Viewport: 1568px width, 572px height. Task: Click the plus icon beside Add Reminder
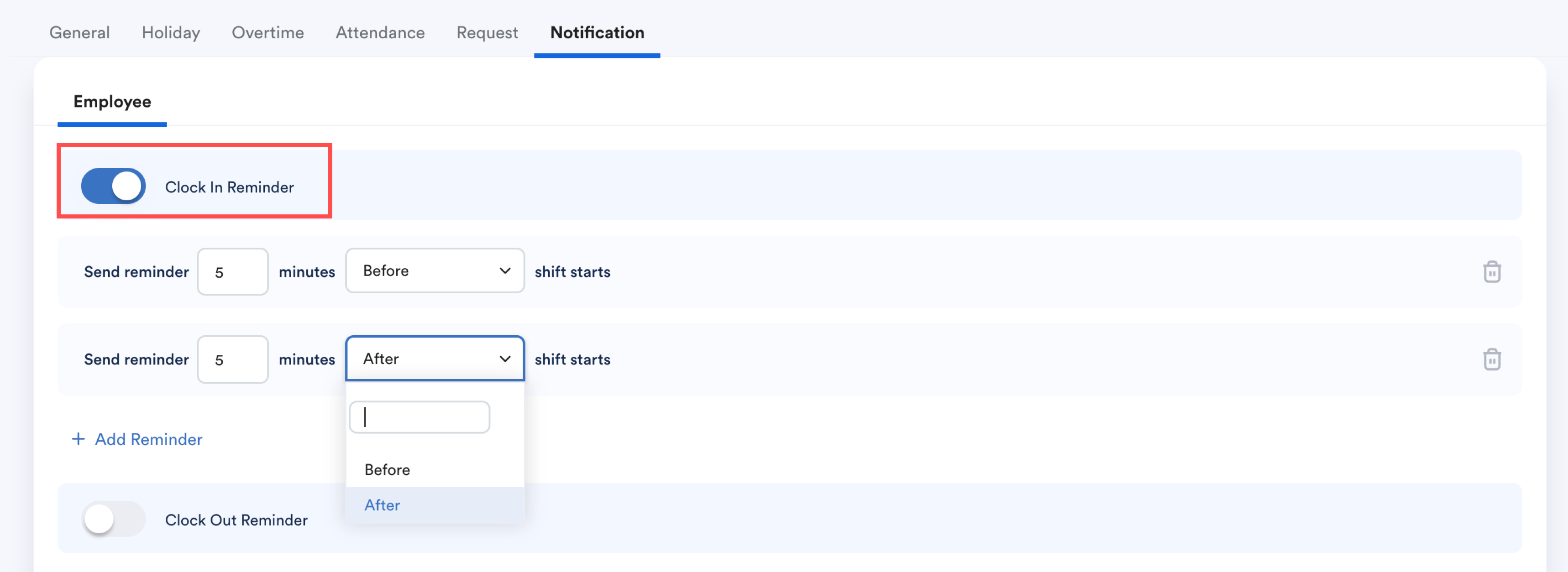pyautogui.click(x=78, y=439)
